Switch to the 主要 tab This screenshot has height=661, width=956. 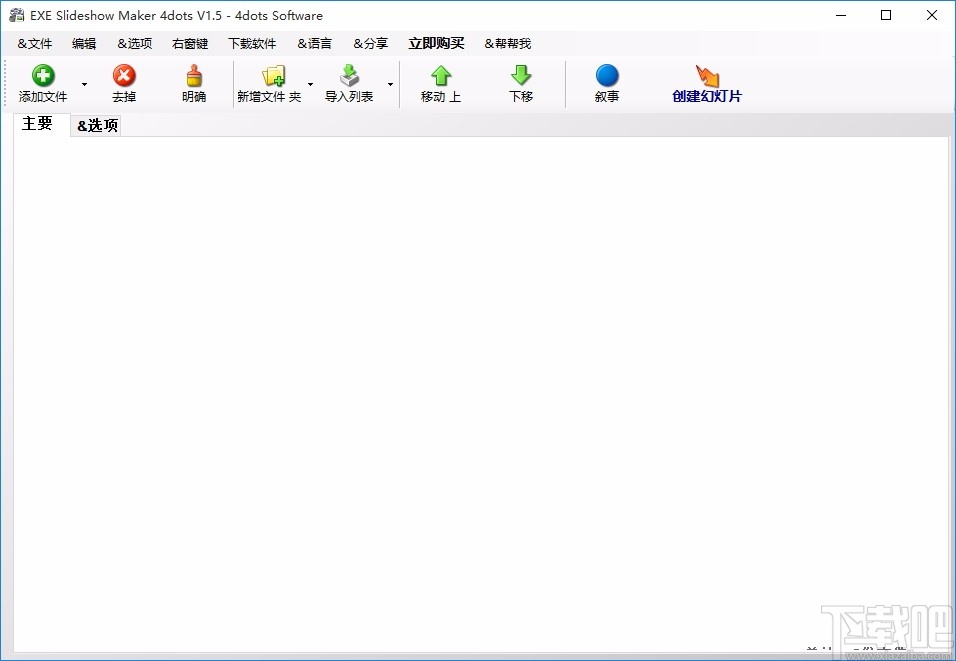pos(38,124)
